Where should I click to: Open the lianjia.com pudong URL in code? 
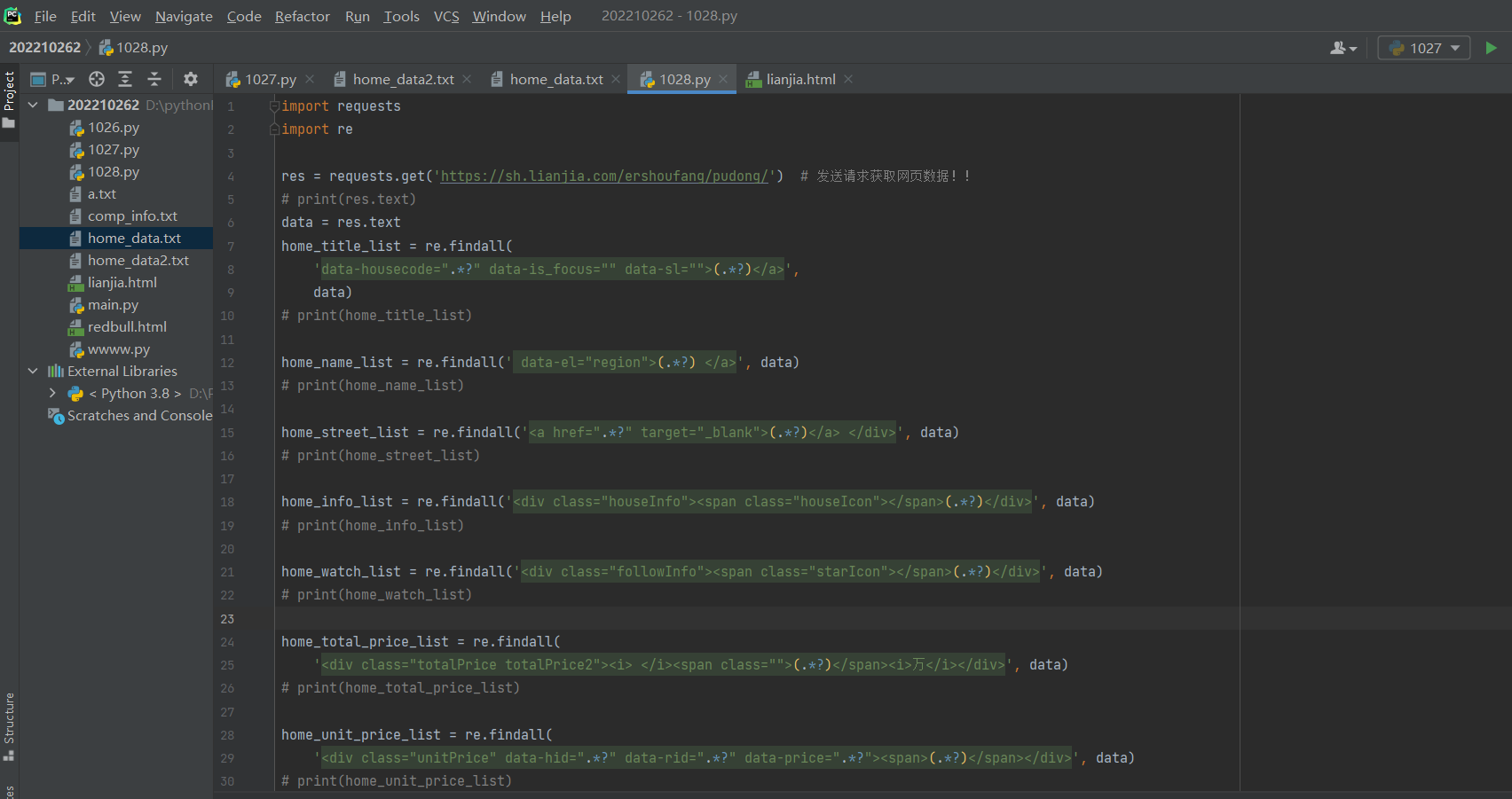coord(604,176)
